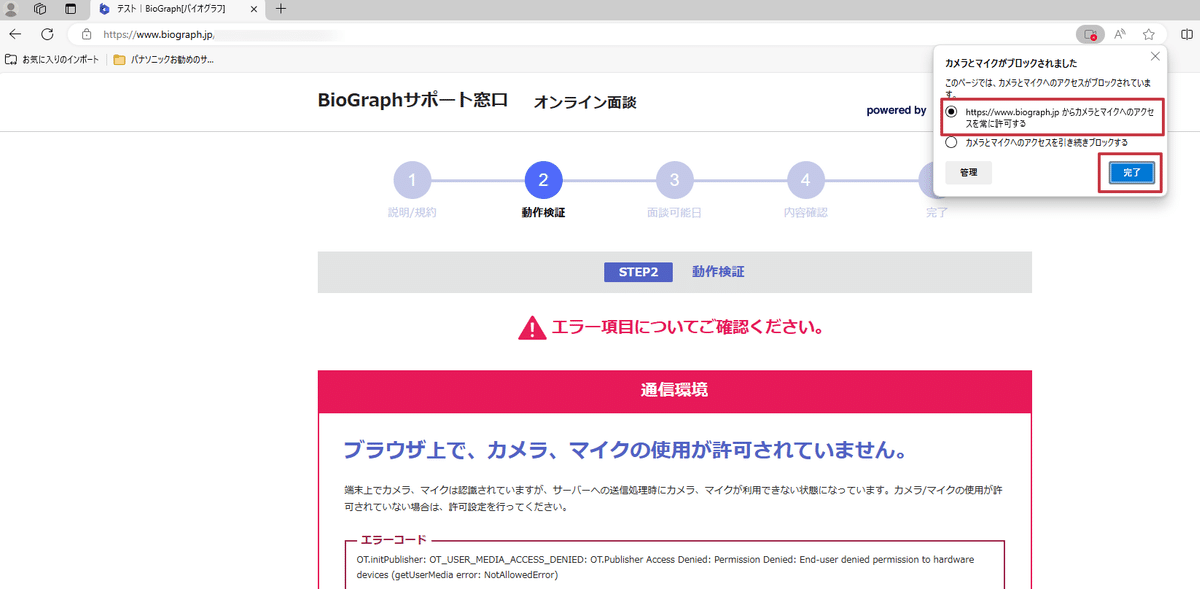Image resolution: width=1200 pixels, height=589 pixels.
Task: Click the 通信環境 section header
Action: (x=674, y=390)
